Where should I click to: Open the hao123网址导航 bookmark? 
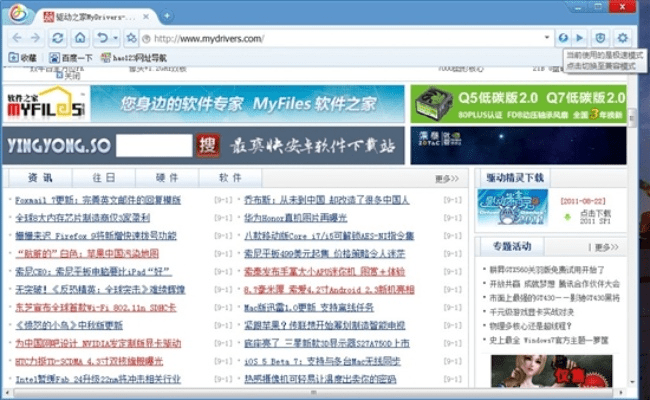134,58
